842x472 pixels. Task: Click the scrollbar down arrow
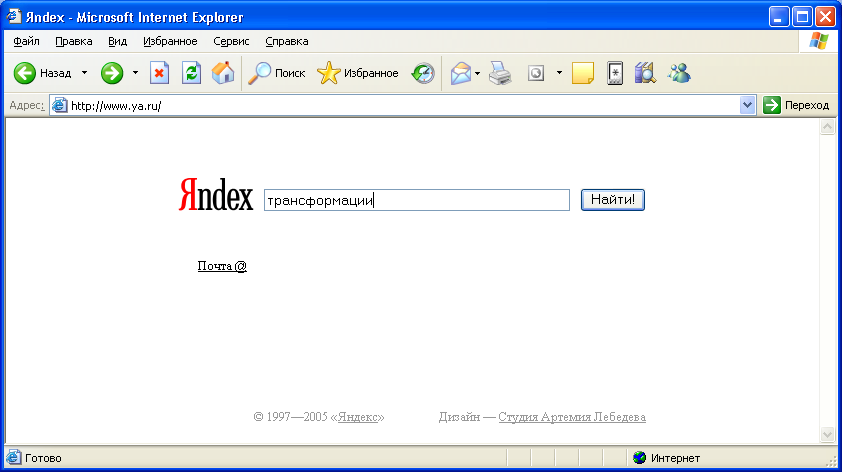tap(828, 434)
